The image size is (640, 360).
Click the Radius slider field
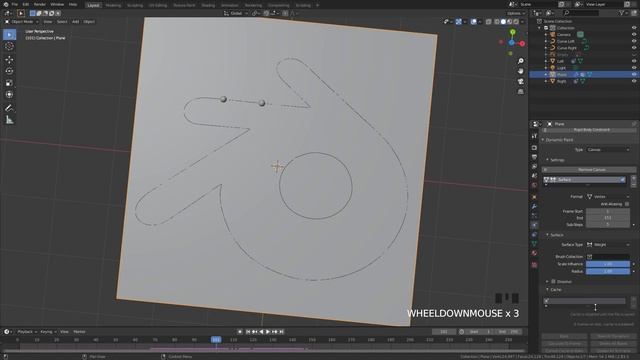click(x=608, y=271)
